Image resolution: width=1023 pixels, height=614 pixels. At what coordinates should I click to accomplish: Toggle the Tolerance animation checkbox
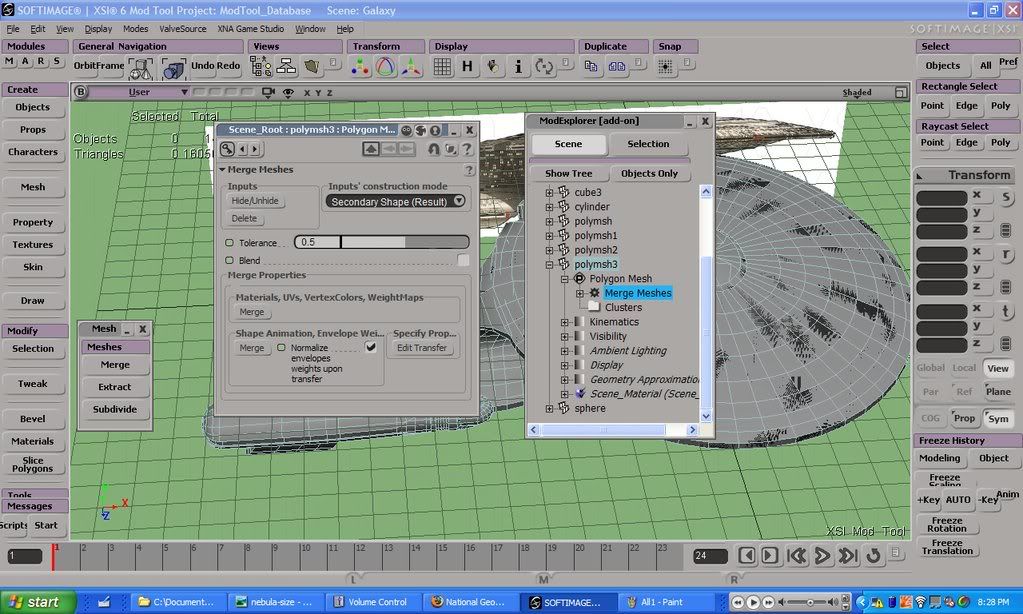click(x=229, y=243)
